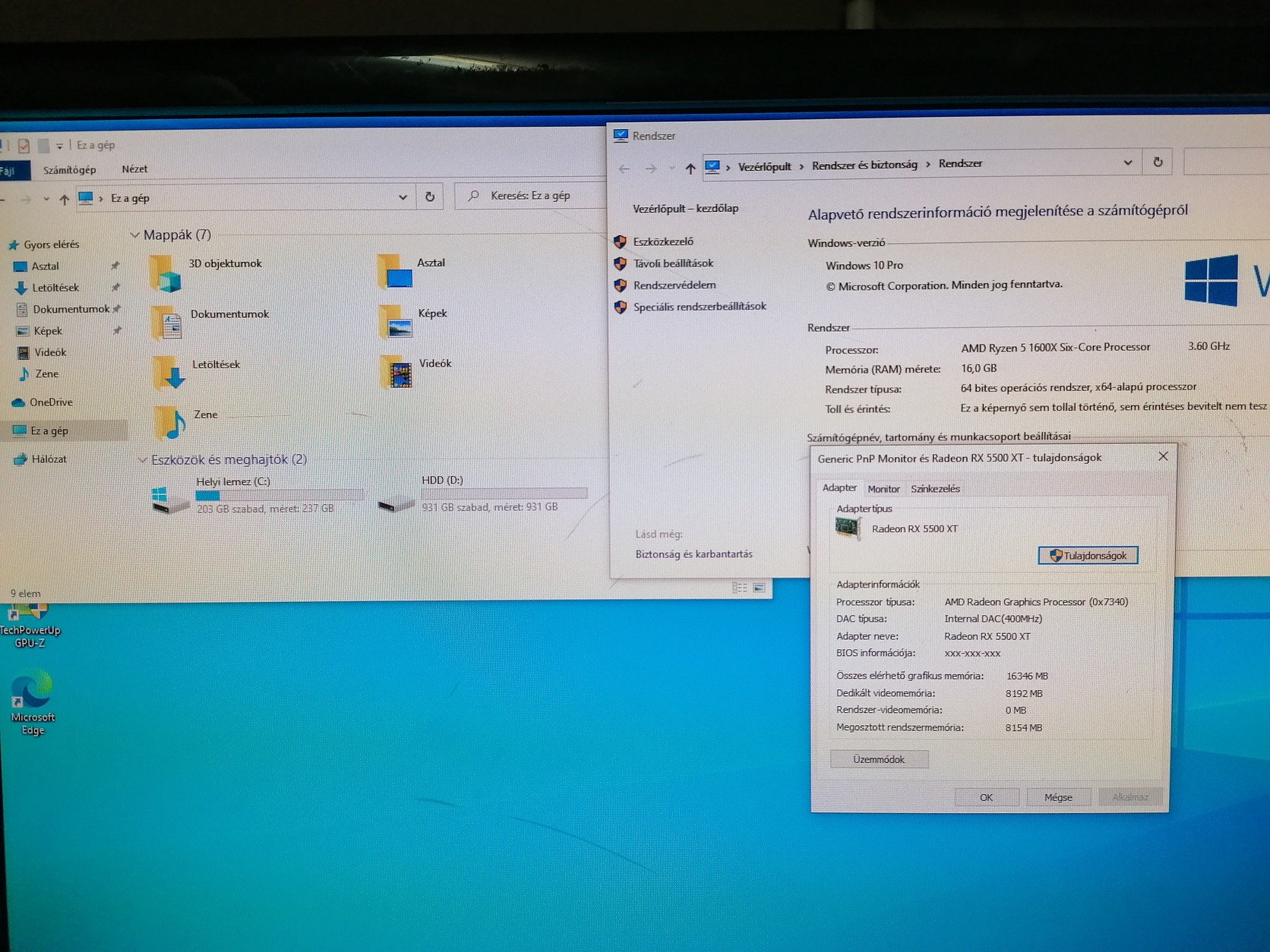Viewport: 1270px width, 952px height.
Task: Open the 3D objektumok folder icon
Action: pyautogui.click(x=166, y=273)
